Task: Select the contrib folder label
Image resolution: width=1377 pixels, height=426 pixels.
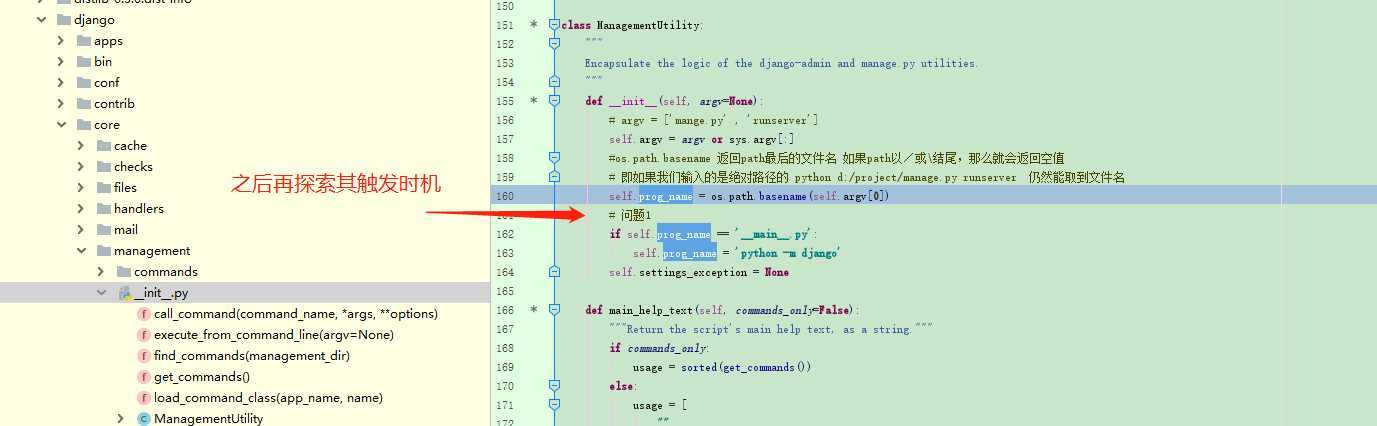Action: tap(114, 103)
